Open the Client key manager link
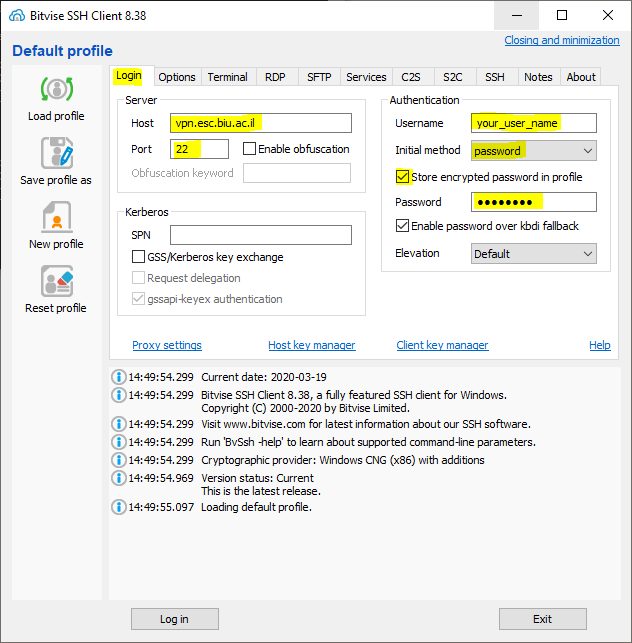The image size is (632, 643). pyautogui.click(x=443, y=345)
